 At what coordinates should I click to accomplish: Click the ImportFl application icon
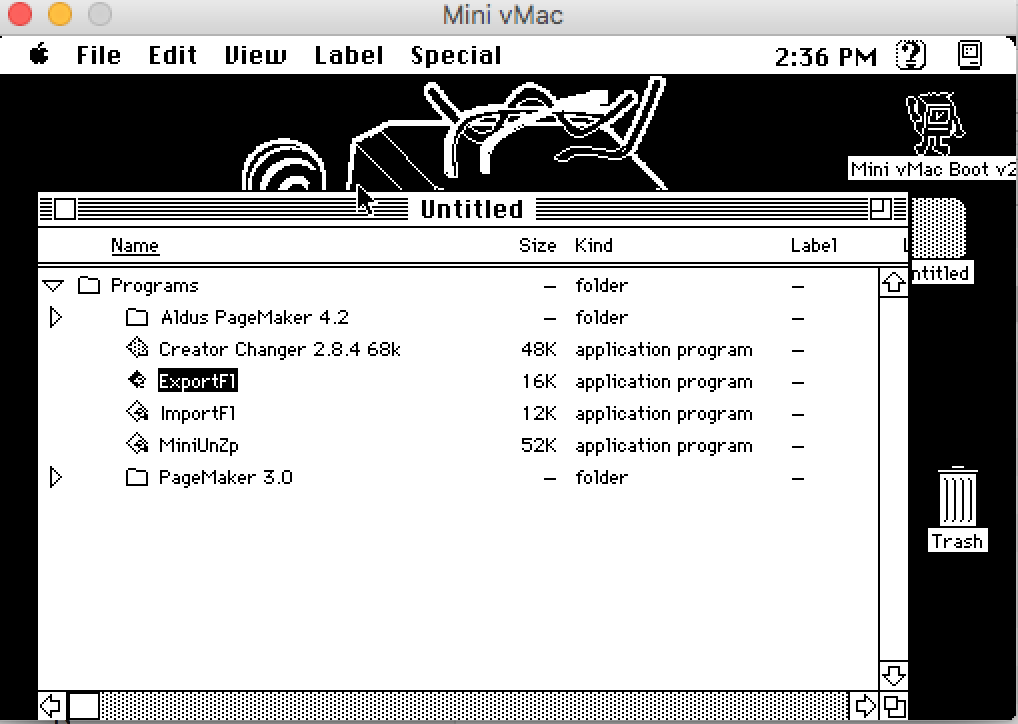(x=137, y=412)
